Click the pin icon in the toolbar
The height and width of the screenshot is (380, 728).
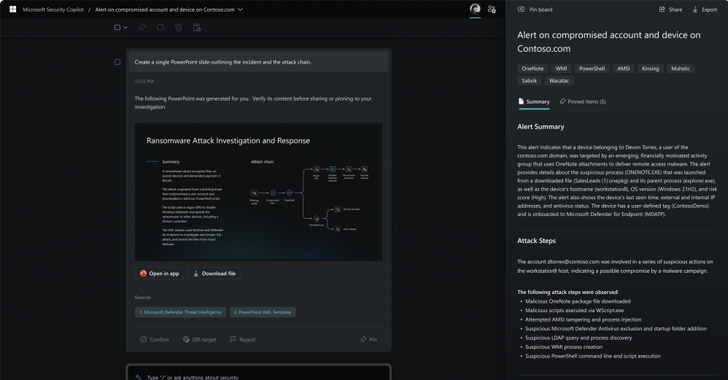[142, 27]
